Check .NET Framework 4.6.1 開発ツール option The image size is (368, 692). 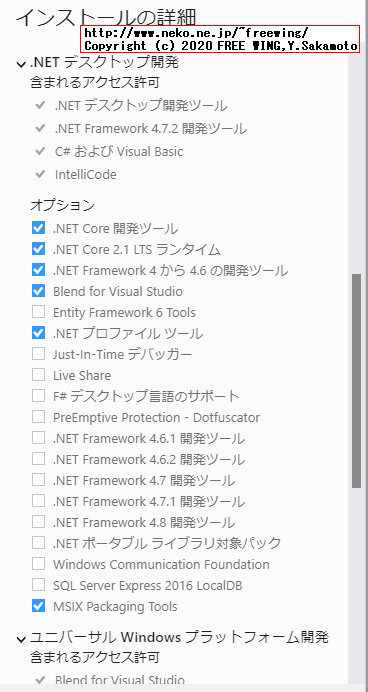point(38,438)
